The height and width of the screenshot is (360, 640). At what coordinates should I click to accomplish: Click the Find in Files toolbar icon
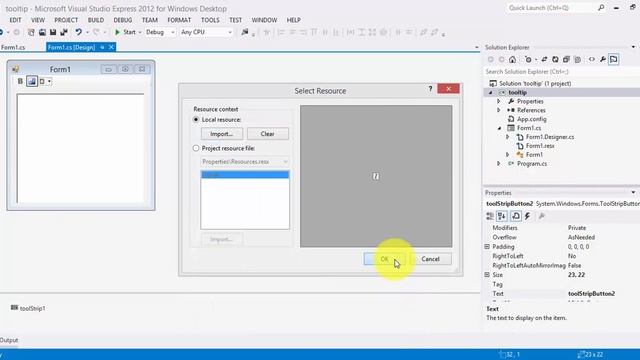pyautogui.click(x=245, y=32)
